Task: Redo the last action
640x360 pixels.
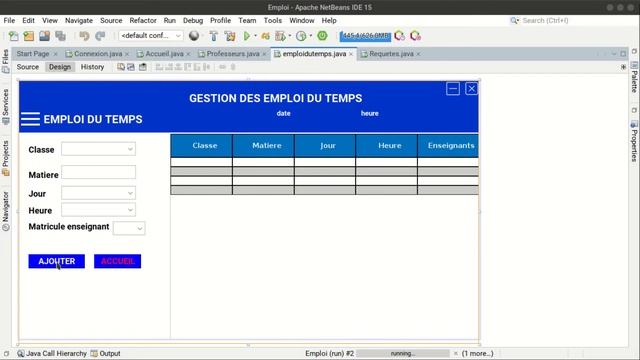Action: (x=100, y=36)
